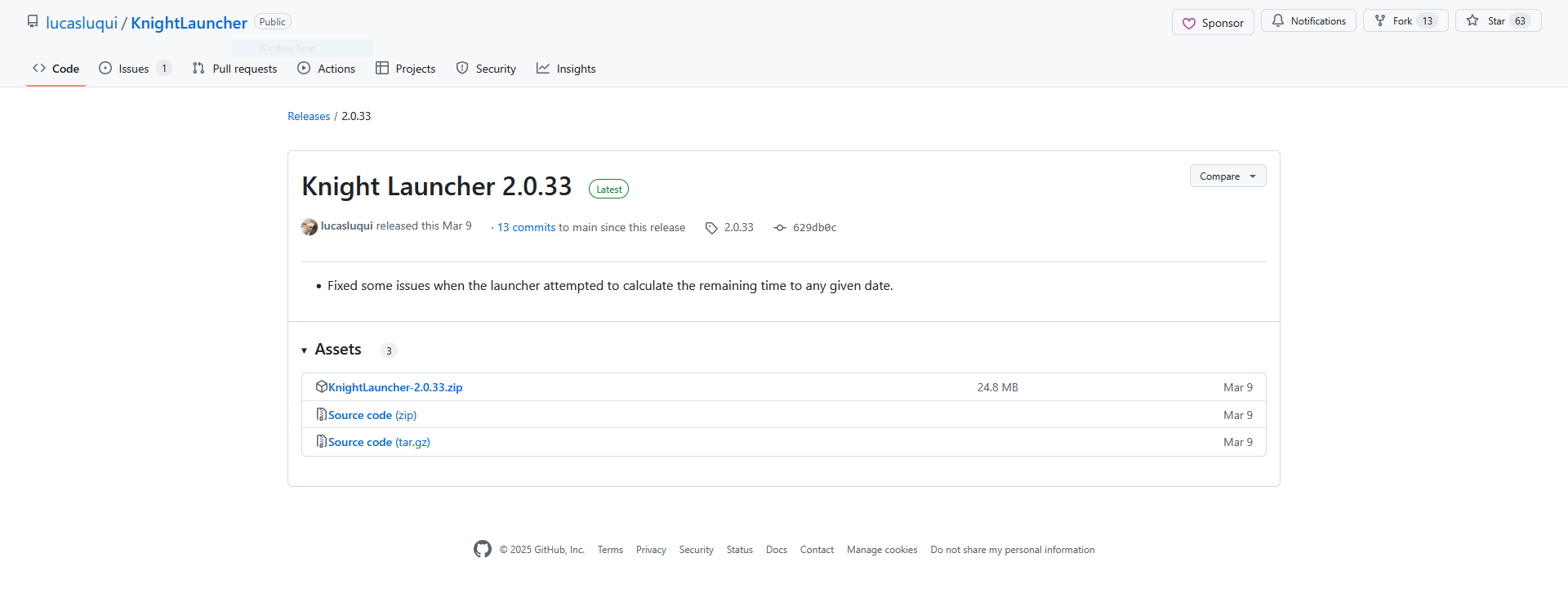Click Do not share my personal information
The image size is (1568, 589).
click(x=1013, y=550)
